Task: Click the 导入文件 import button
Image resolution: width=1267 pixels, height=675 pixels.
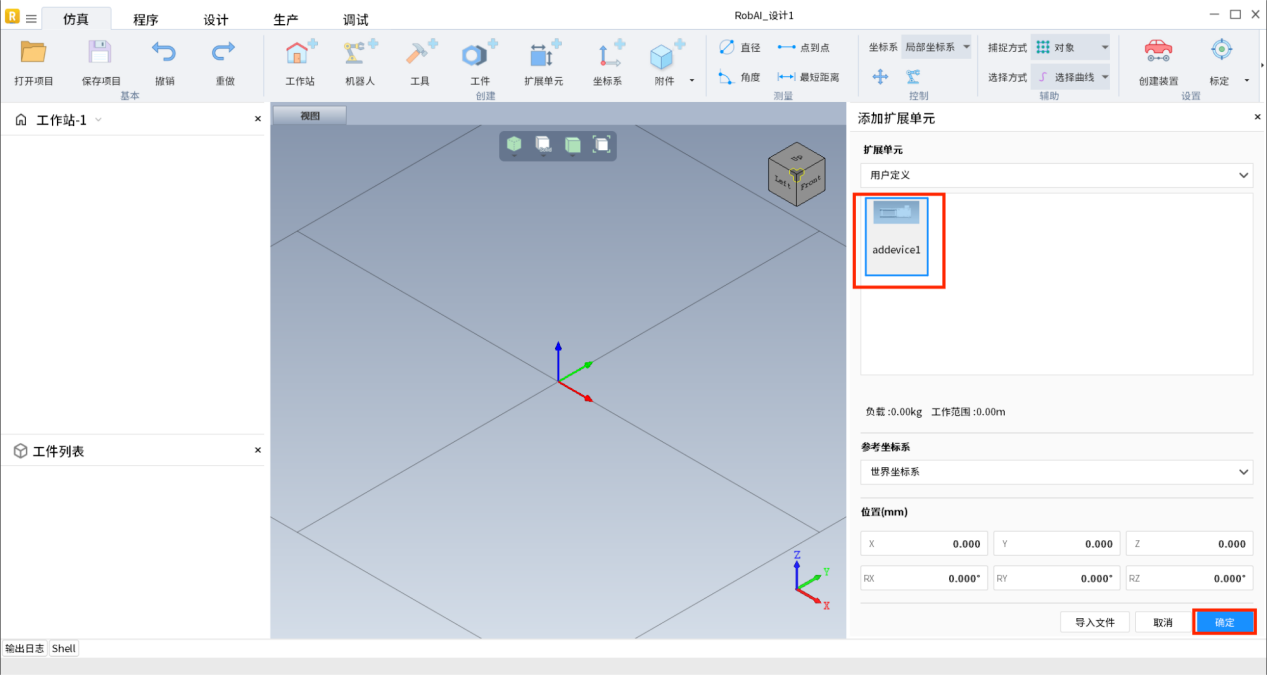Action: [x=1094, y=622]
